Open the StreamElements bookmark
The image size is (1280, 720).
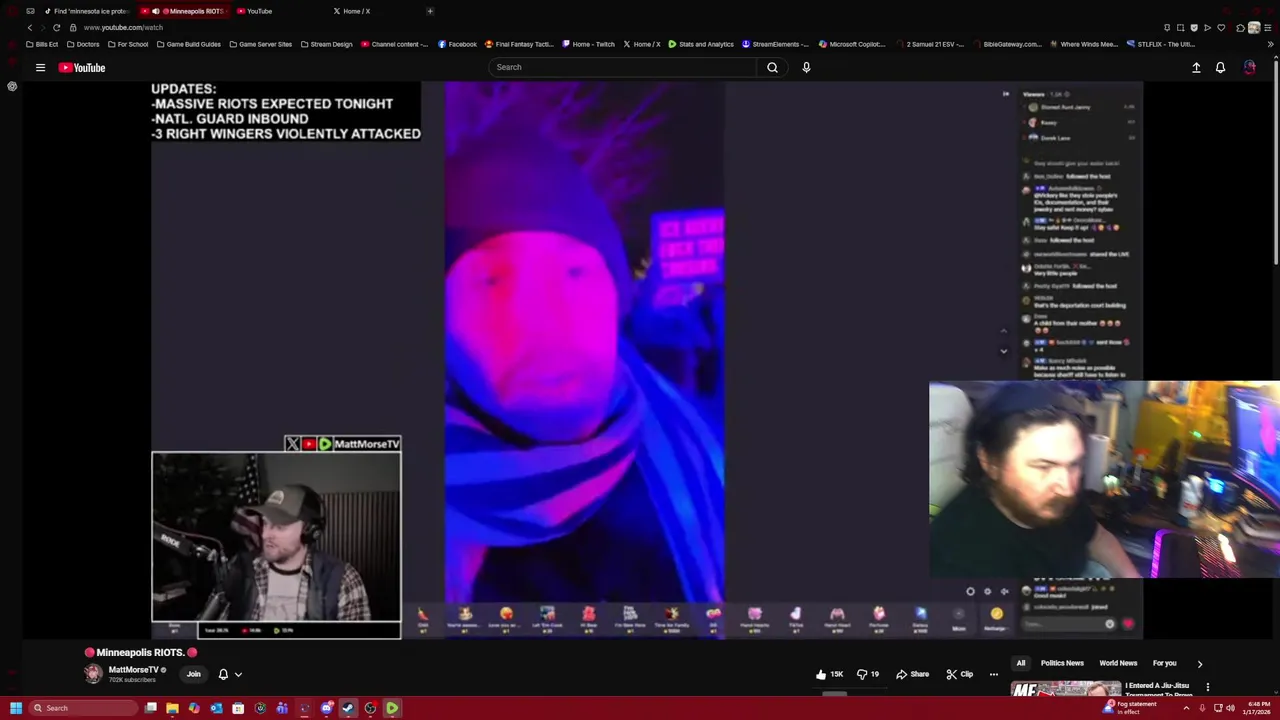click(775, 44)
